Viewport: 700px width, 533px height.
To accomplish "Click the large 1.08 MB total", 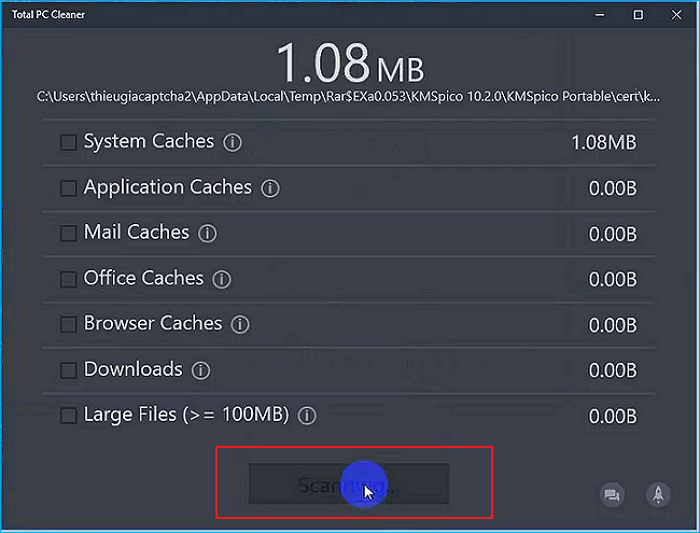I will 350,63.
